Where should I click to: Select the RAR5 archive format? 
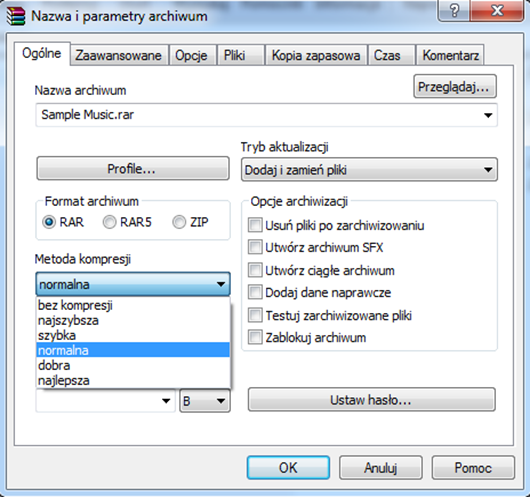(x=109, y=222)
